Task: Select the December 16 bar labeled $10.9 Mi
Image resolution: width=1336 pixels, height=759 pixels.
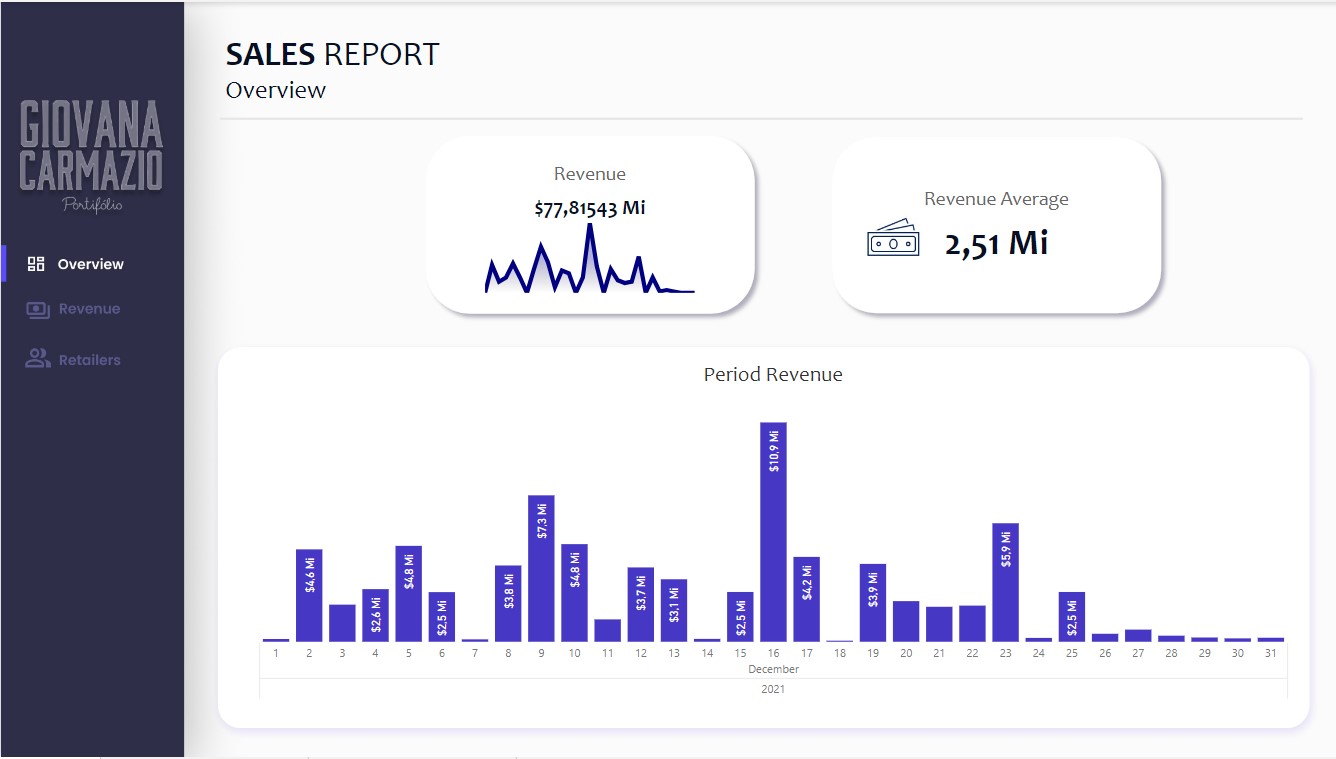Action: pos(773,532)
